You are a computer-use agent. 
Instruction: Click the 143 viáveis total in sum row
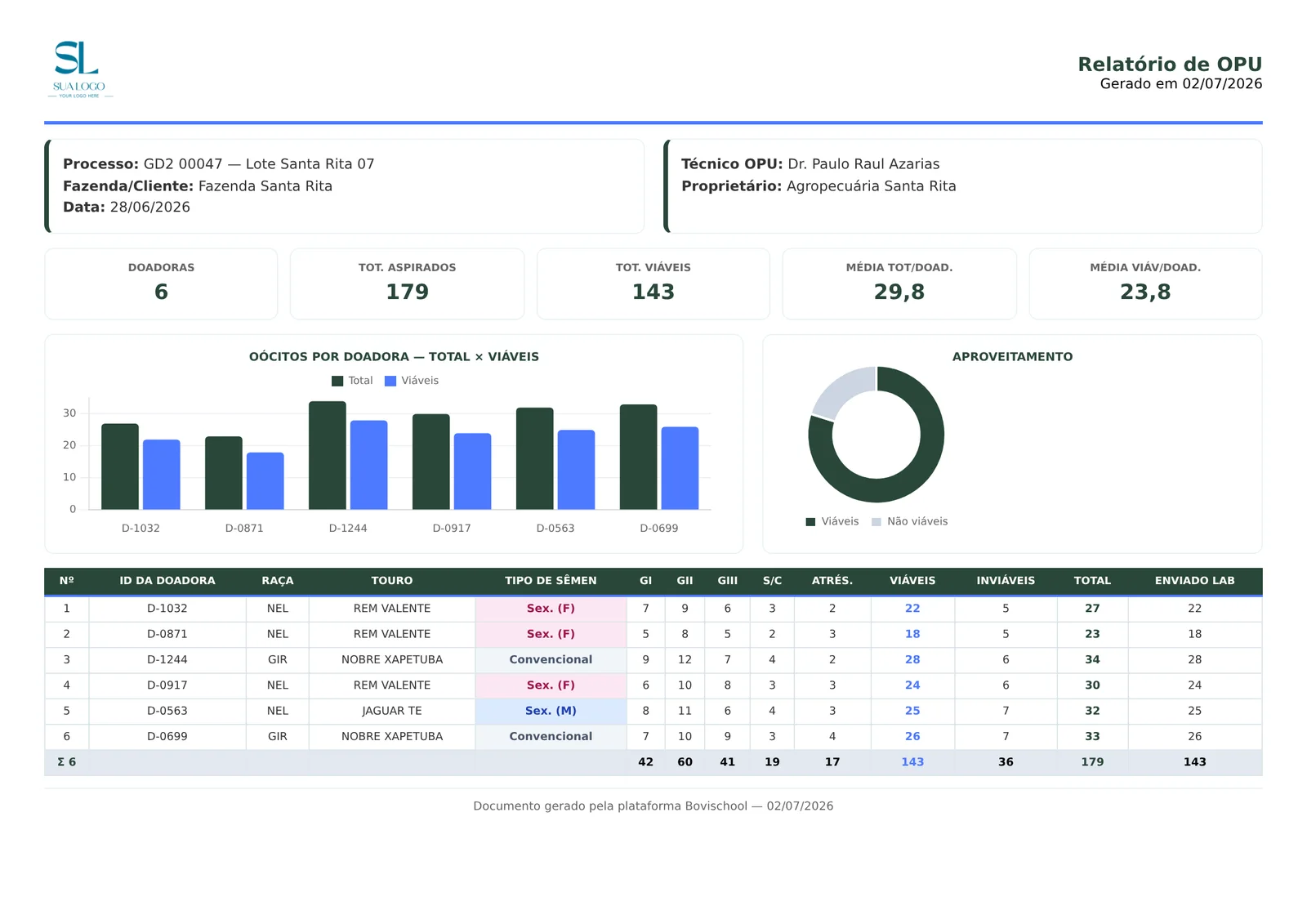912,762
